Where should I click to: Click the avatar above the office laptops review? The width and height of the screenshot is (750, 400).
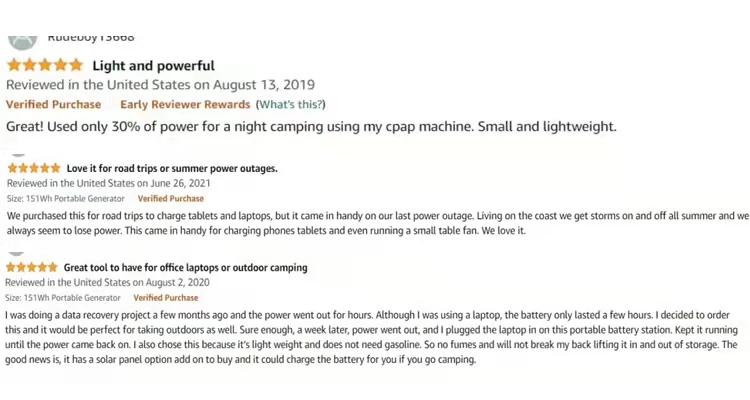[16, 254]
